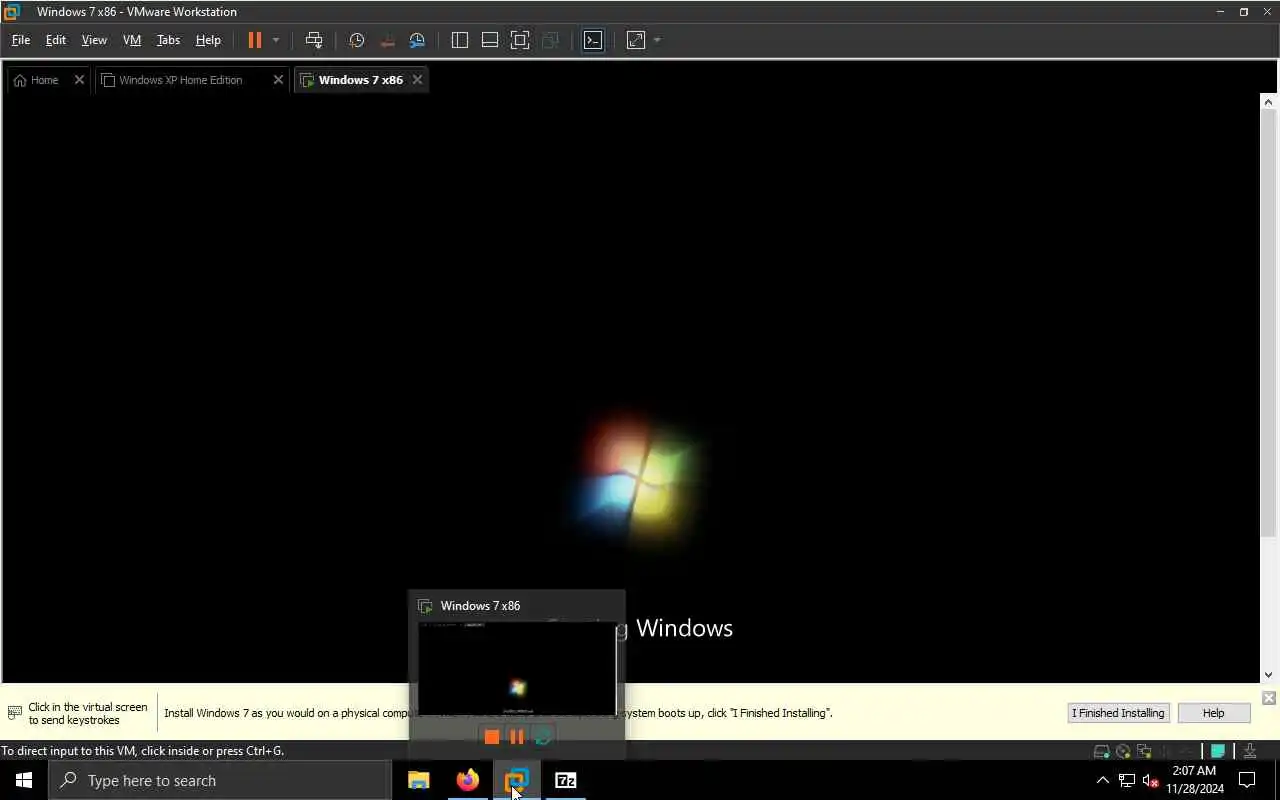The image size is (1280, 800).
Task: Send Ctrl+Alt+Del to the virtual machine
Action: coord(314,40)
